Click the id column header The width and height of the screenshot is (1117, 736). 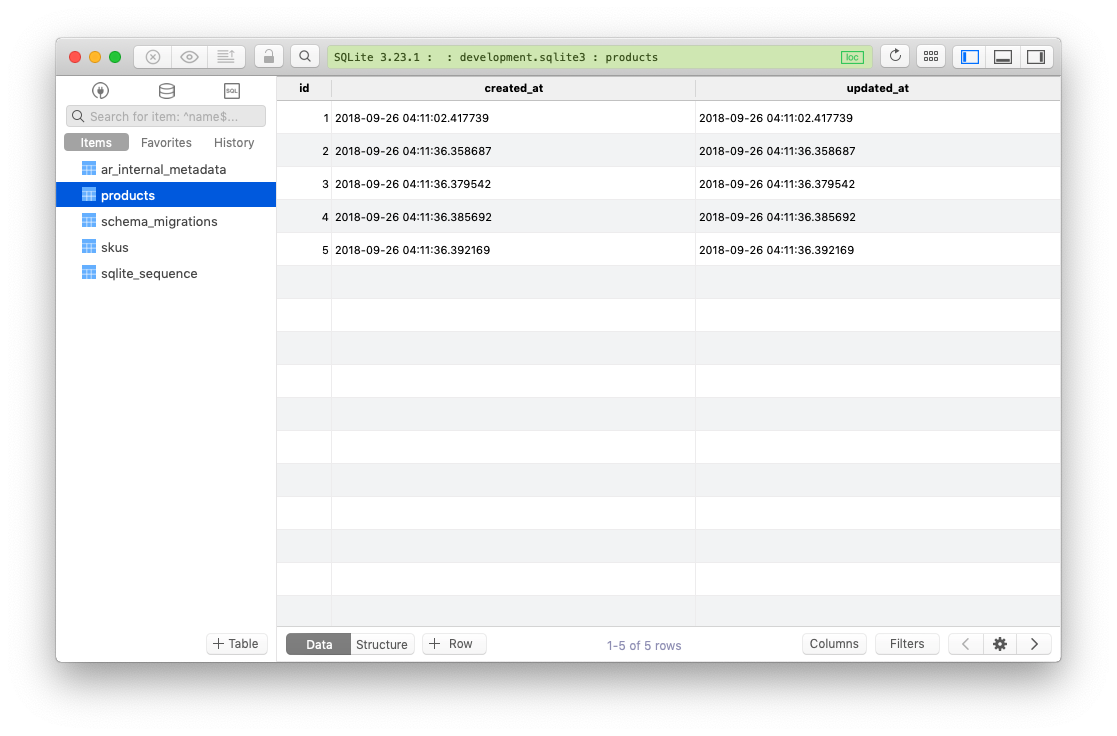(304, 88)
